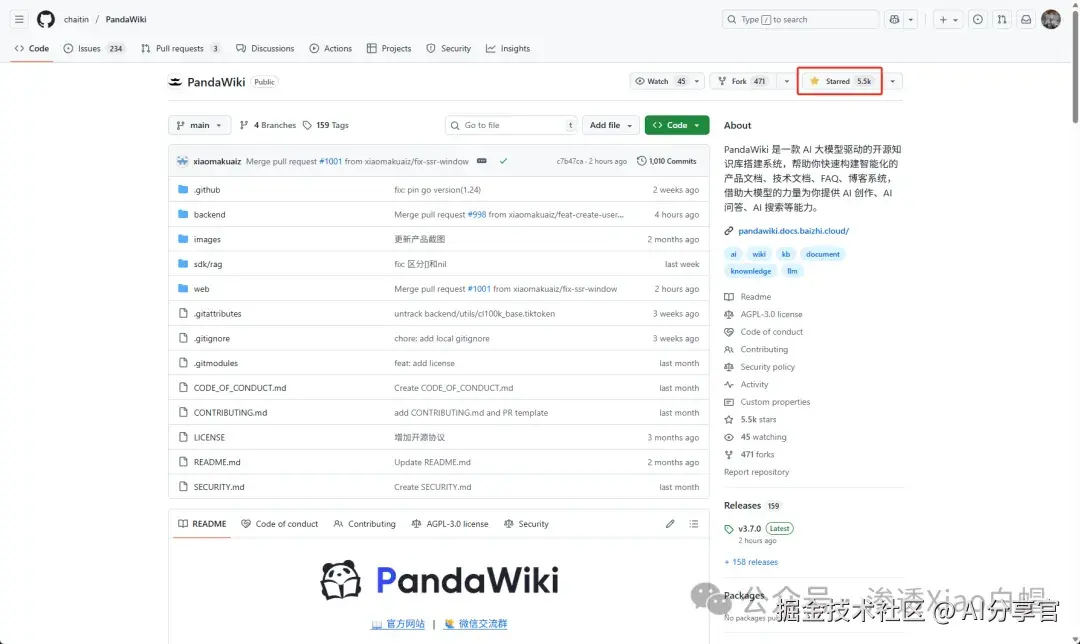The height and width of the screenshot is (644, 1080).
Task: Open the README.md file
Action: 217,462
